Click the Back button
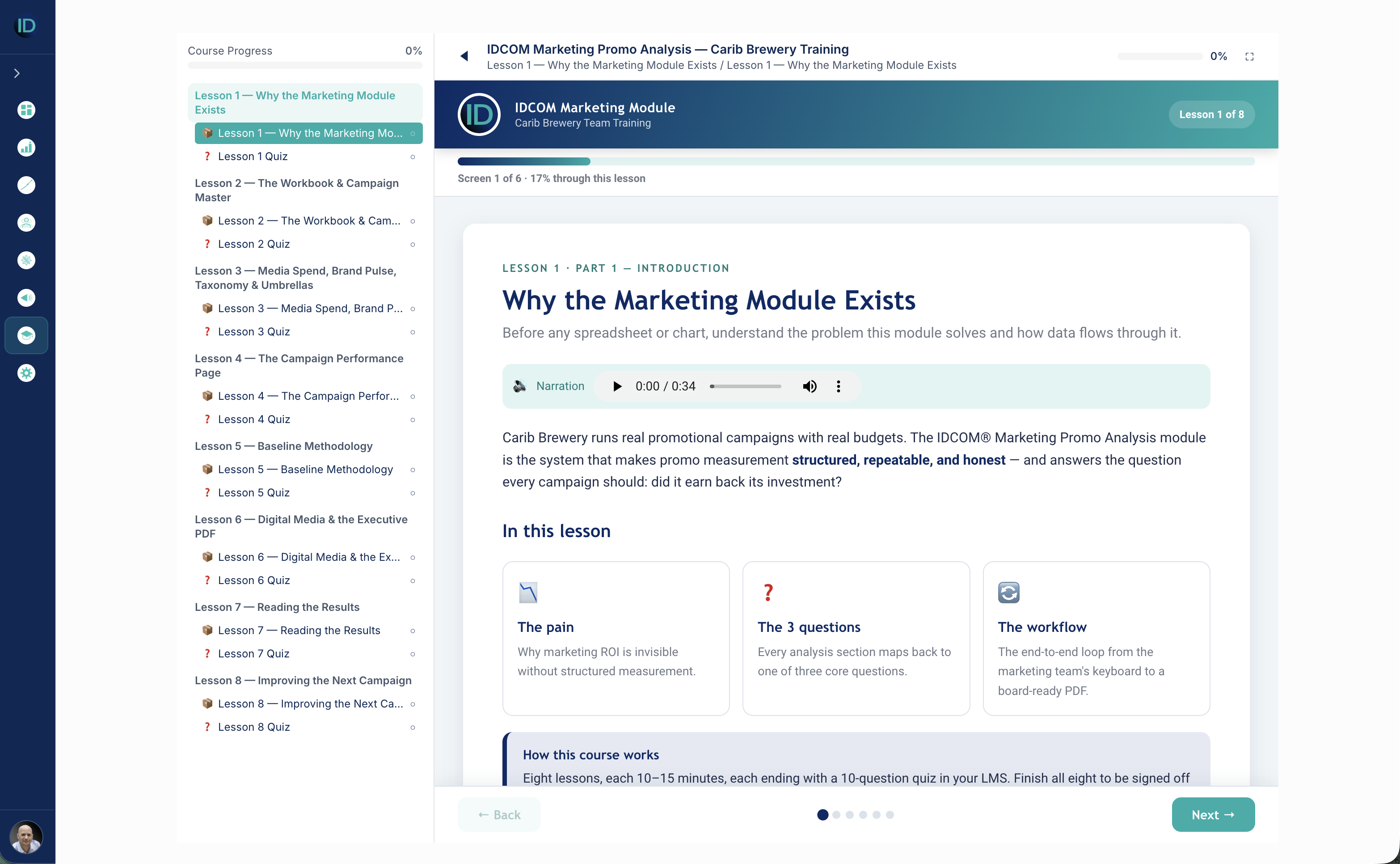Image resolution: width=1400 pixels, height=864 pixels. point(499,814)
